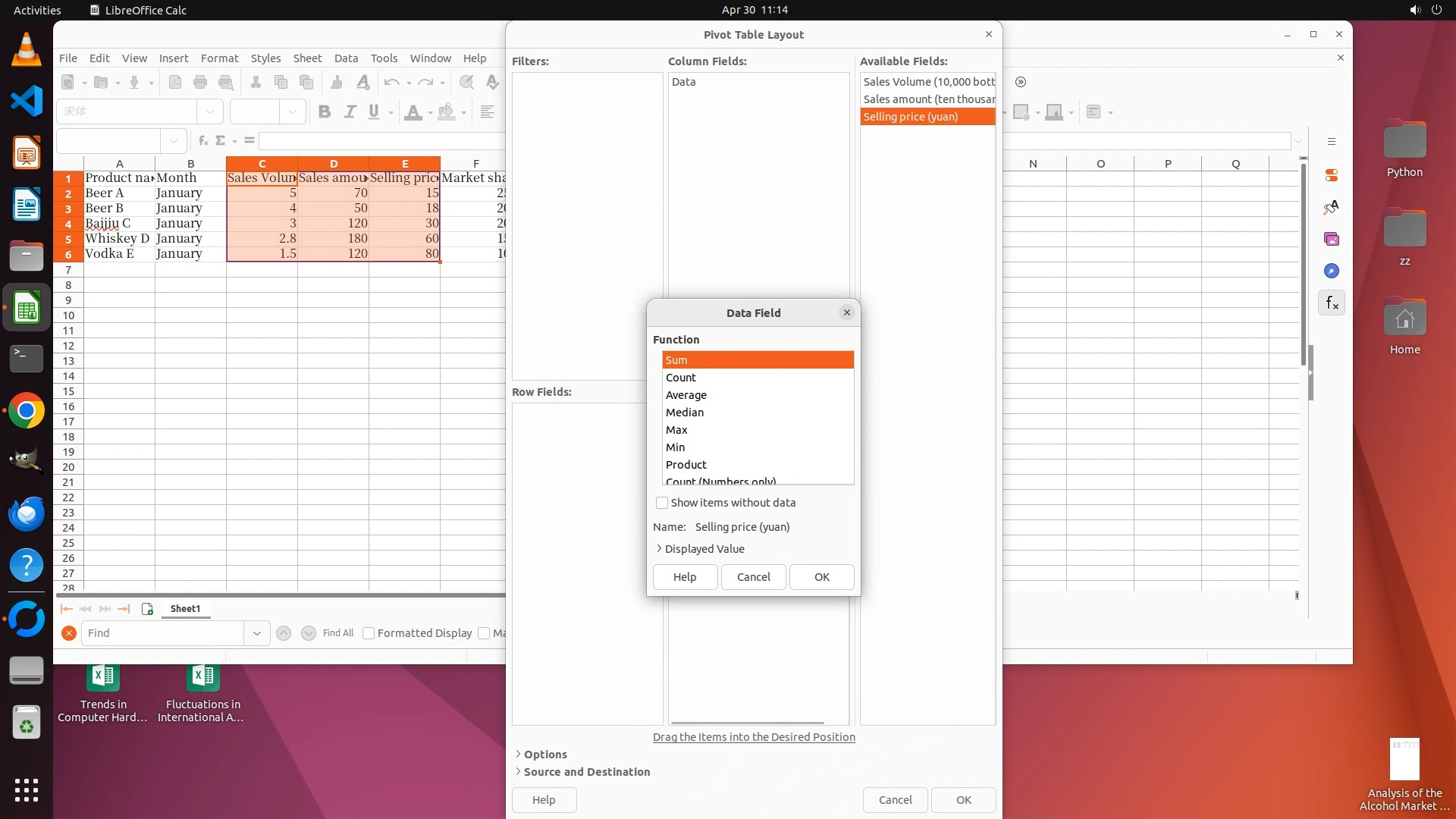Click the Function Wizard fx icon
Screen dimensions: 1456x819
pos(202,141)
